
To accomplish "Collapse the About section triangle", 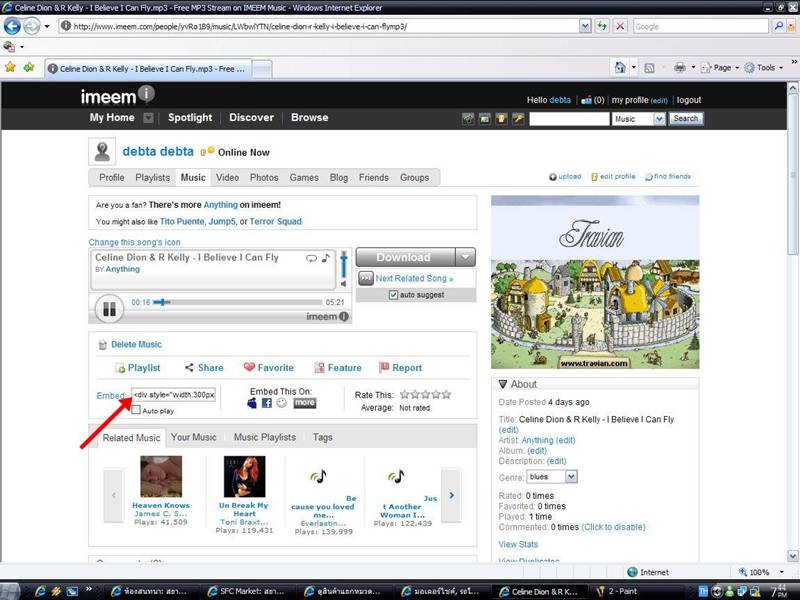I will tap(503, 384).
